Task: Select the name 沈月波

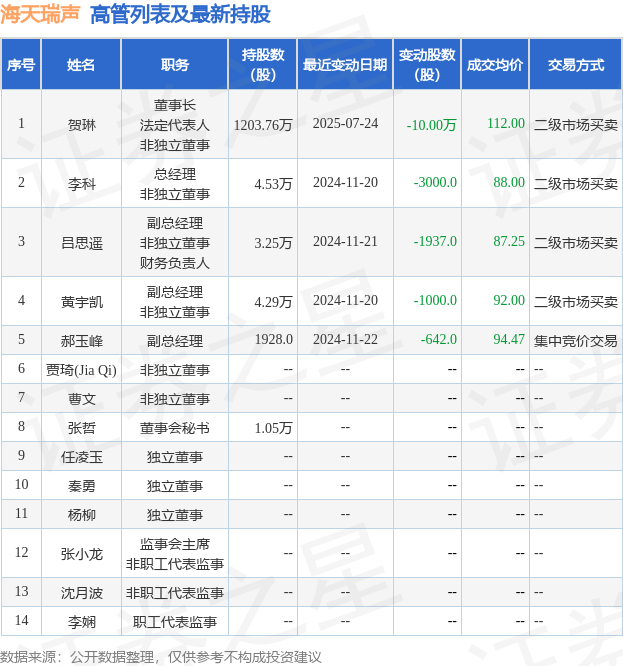Action: [82, 593]
